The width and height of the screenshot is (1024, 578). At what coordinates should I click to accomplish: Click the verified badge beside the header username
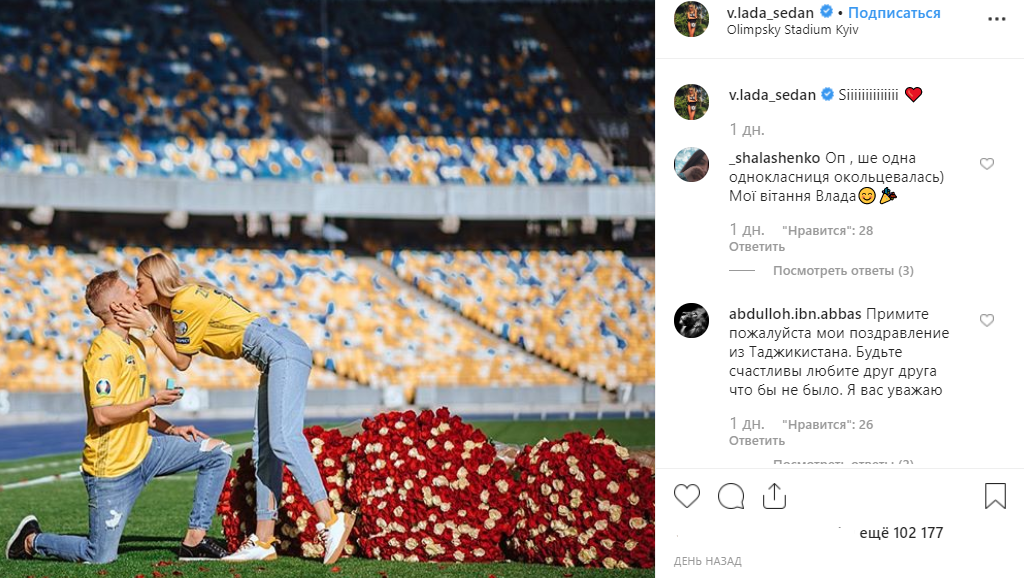(x=826, y=12)
